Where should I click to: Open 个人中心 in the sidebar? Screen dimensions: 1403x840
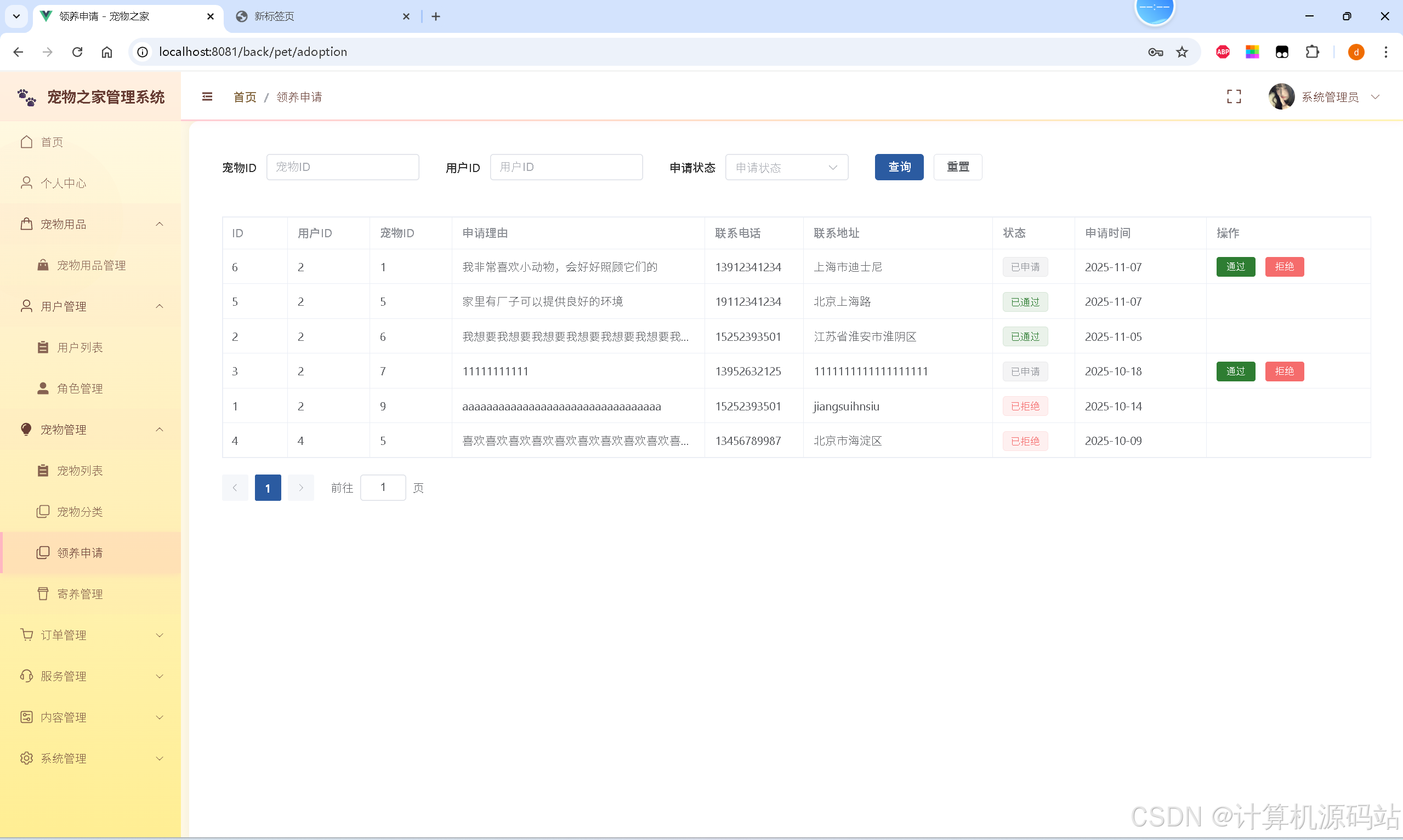click(90, 183)
